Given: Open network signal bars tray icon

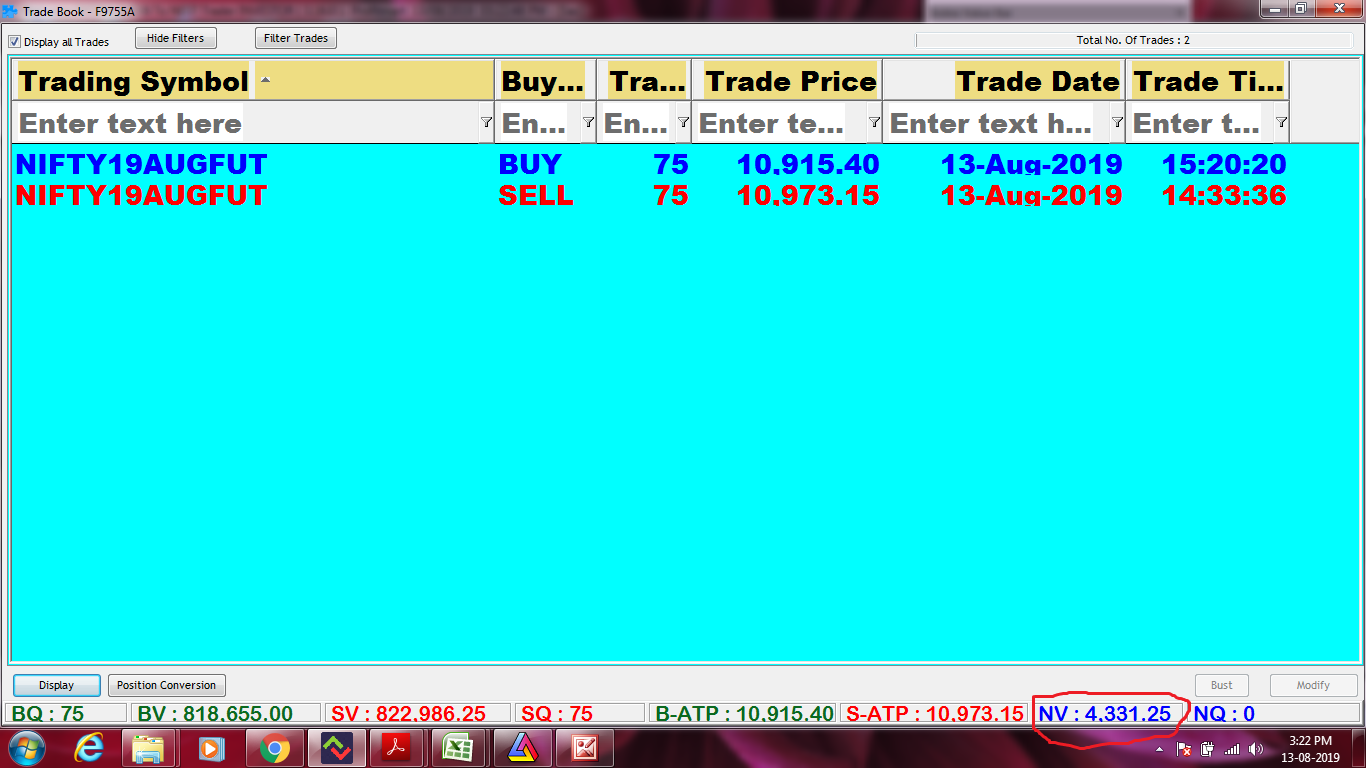Looking at the screenshot, I should coord(1231,749).
